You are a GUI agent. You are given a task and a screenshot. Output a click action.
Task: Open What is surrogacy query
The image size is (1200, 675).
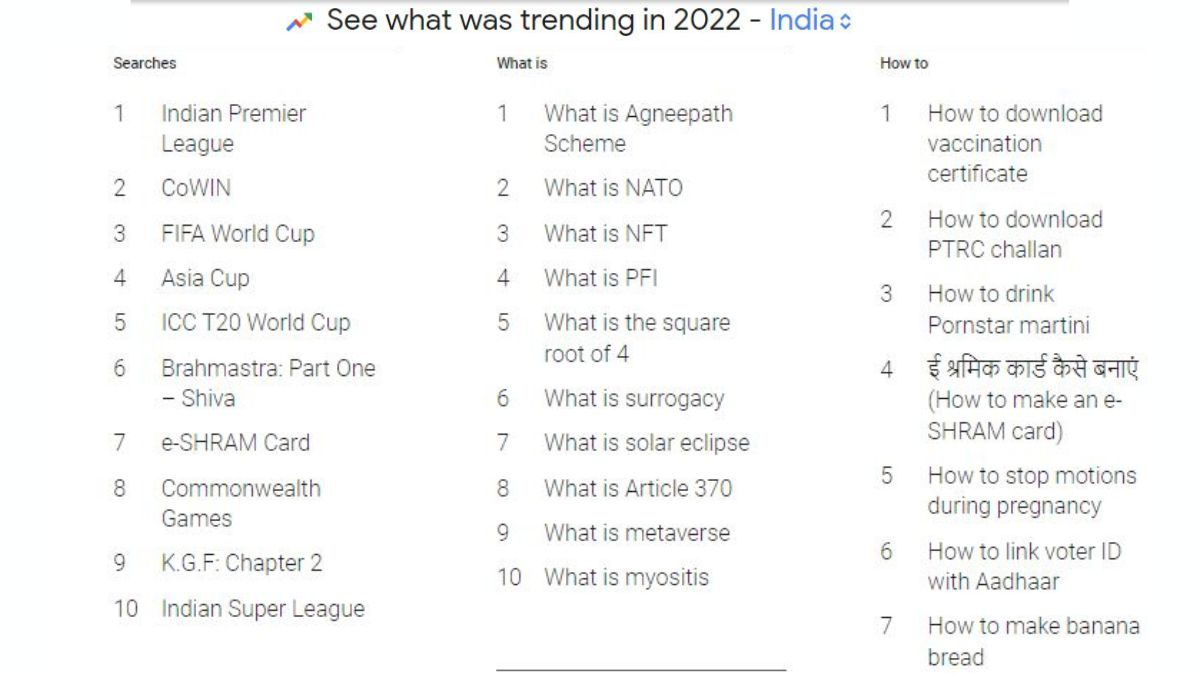pos(633,398)
